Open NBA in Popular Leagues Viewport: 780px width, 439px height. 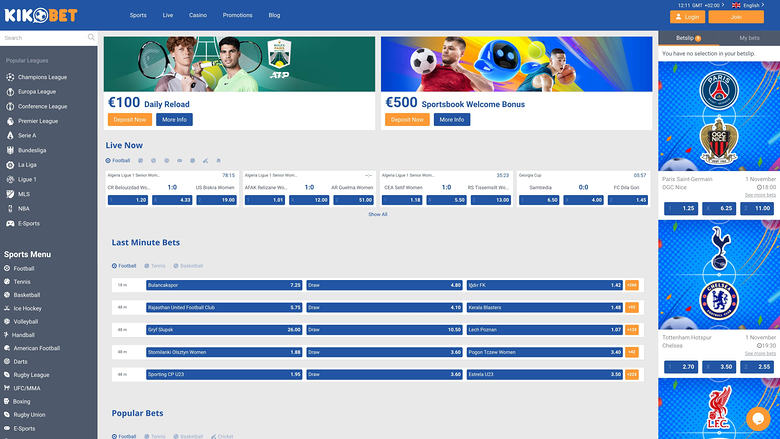tap(23, 209)
